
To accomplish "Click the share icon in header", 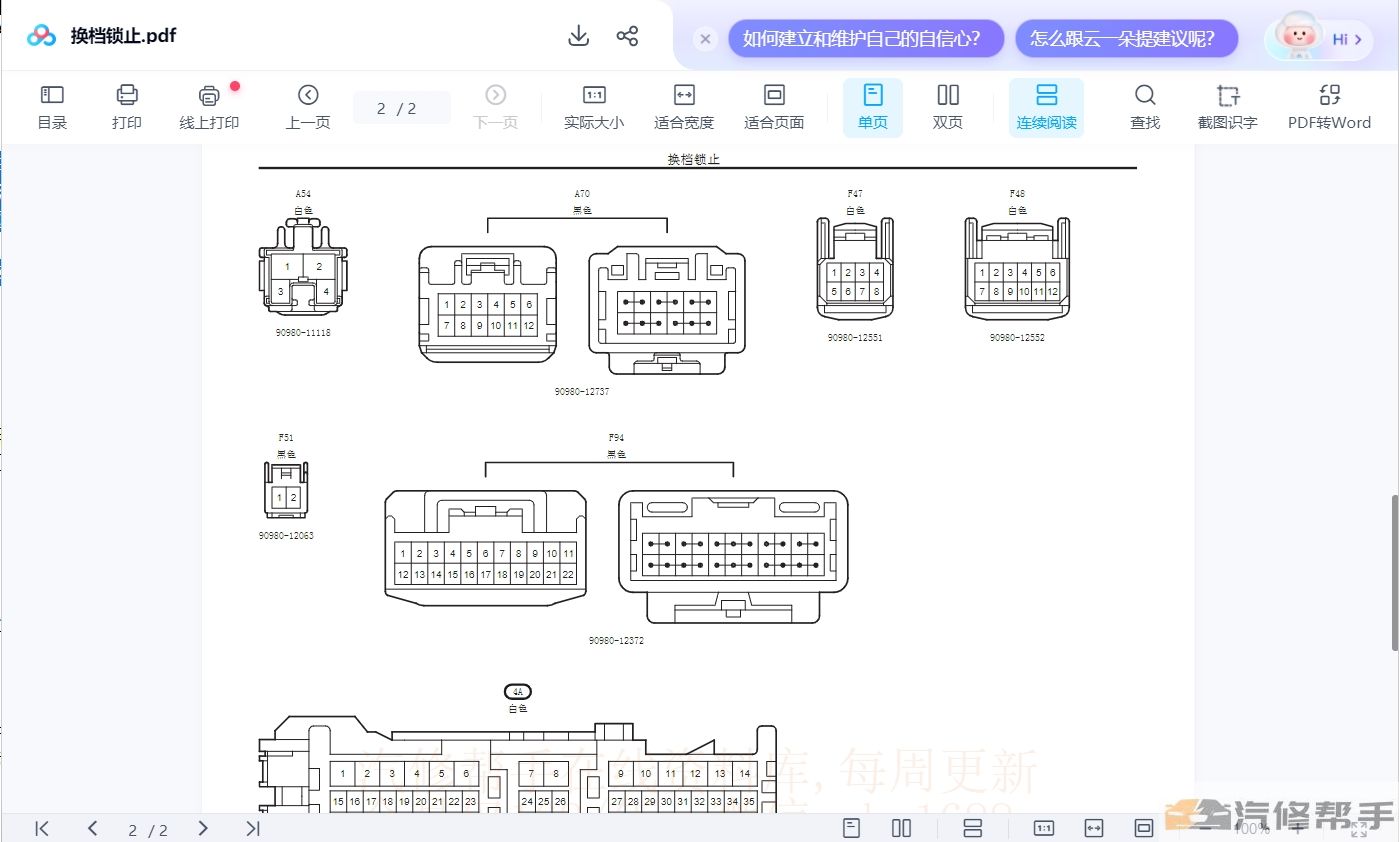I will (x=627, y=36).
